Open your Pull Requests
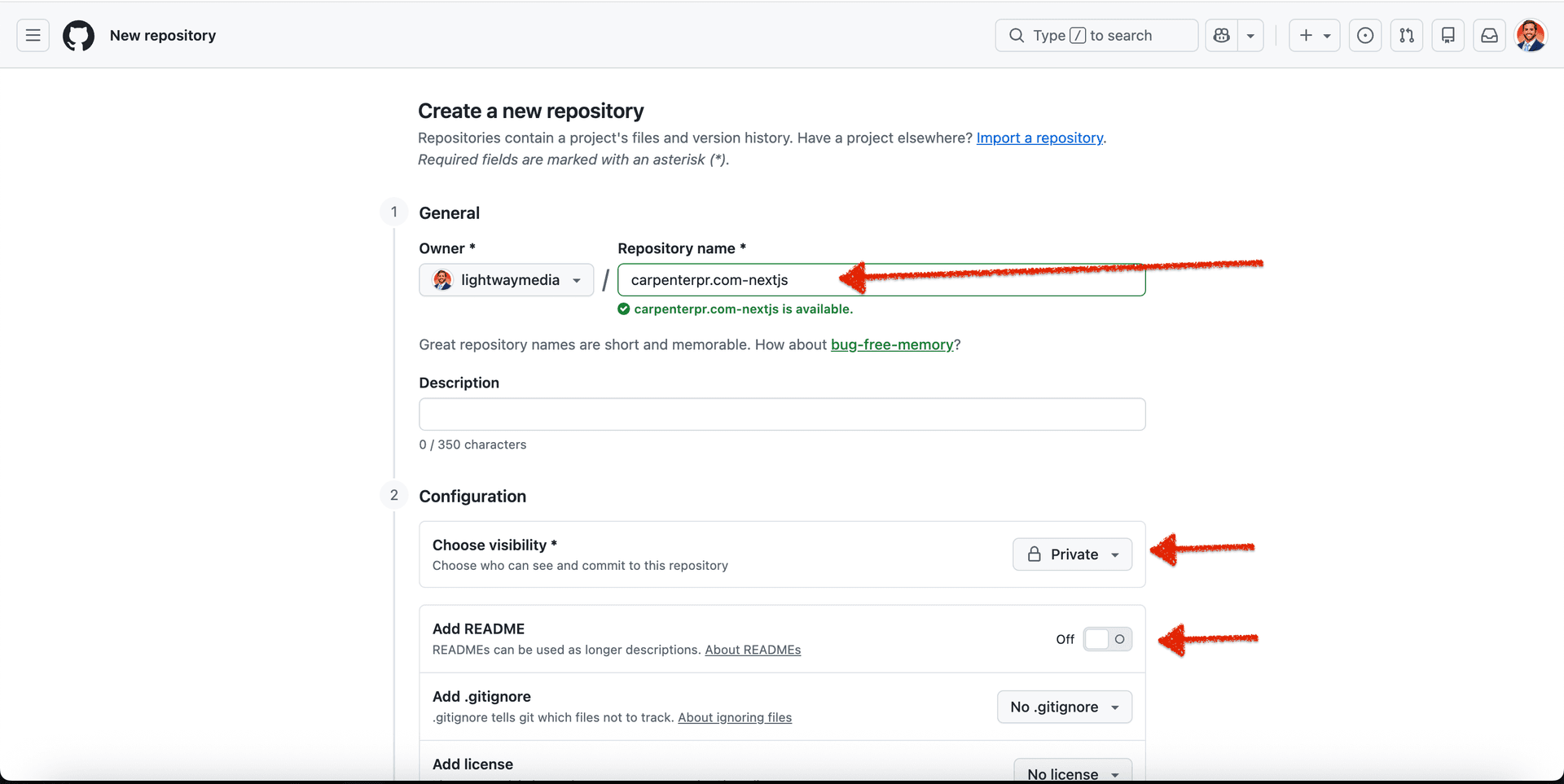 (x=1407, y=35)
